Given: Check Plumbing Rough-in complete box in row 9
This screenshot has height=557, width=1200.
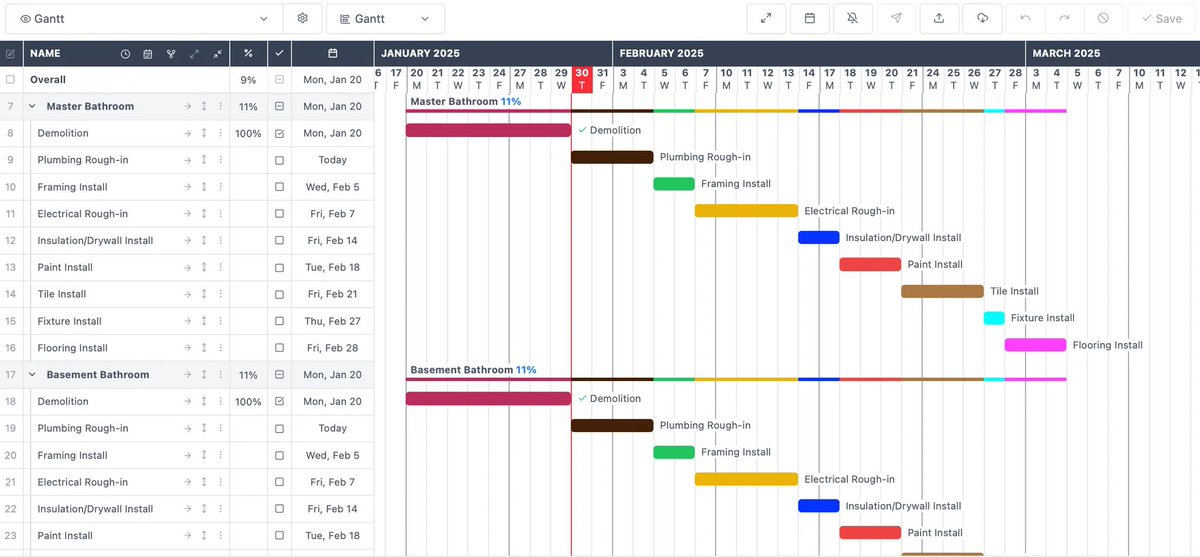Looking at the screenshot, I should point(279,160).
